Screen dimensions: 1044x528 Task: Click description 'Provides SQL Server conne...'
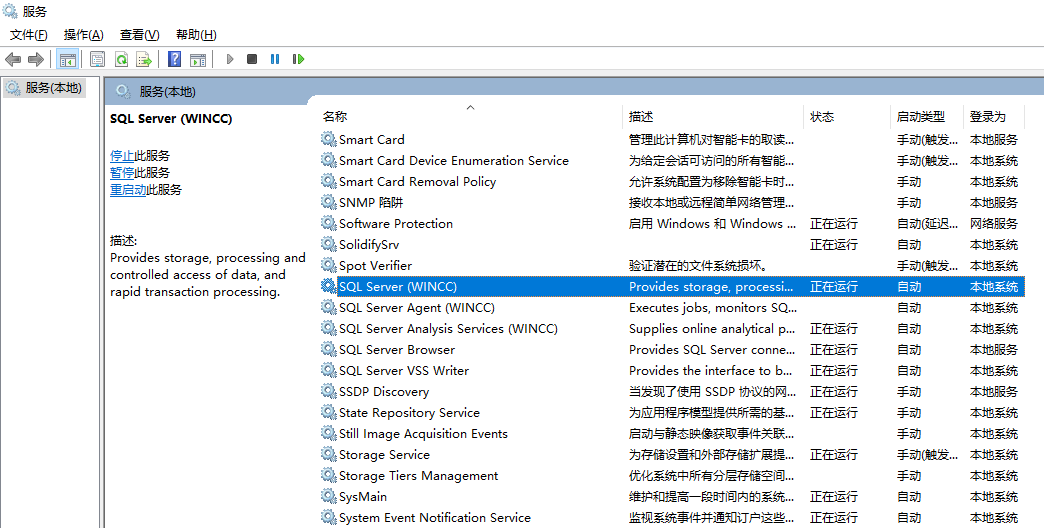coord(712,350)
